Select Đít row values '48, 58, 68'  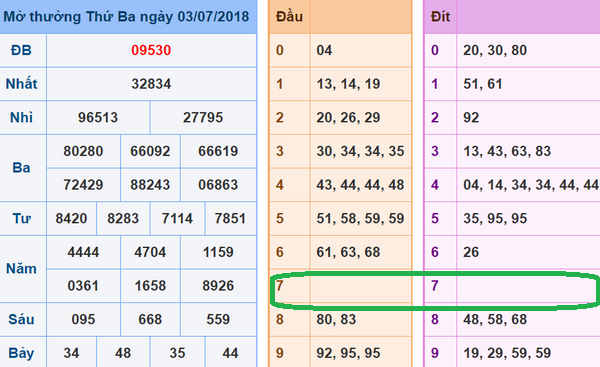[495, 320]
